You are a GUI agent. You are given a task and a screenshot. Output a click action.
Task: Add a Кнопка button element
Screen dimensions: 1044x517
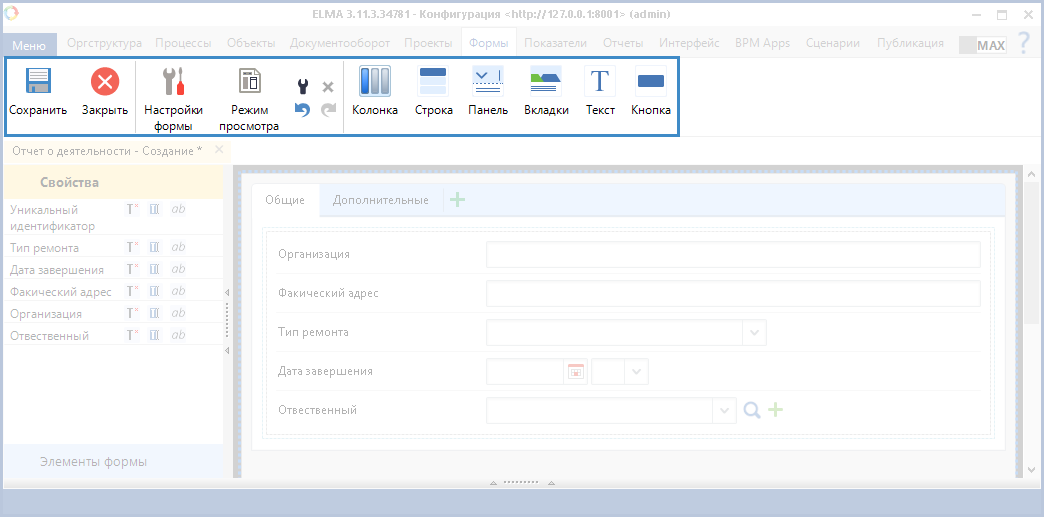coord(651,82)
